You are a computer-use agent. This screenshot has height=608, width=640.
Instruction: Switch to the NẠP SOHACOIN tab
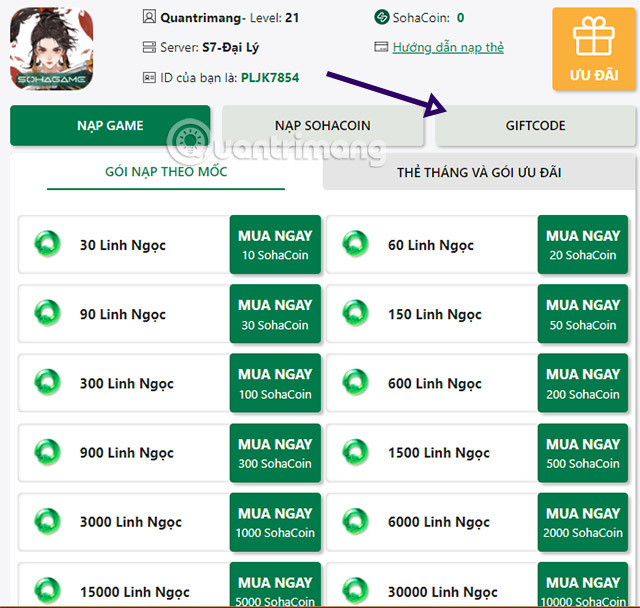point(323,125)
